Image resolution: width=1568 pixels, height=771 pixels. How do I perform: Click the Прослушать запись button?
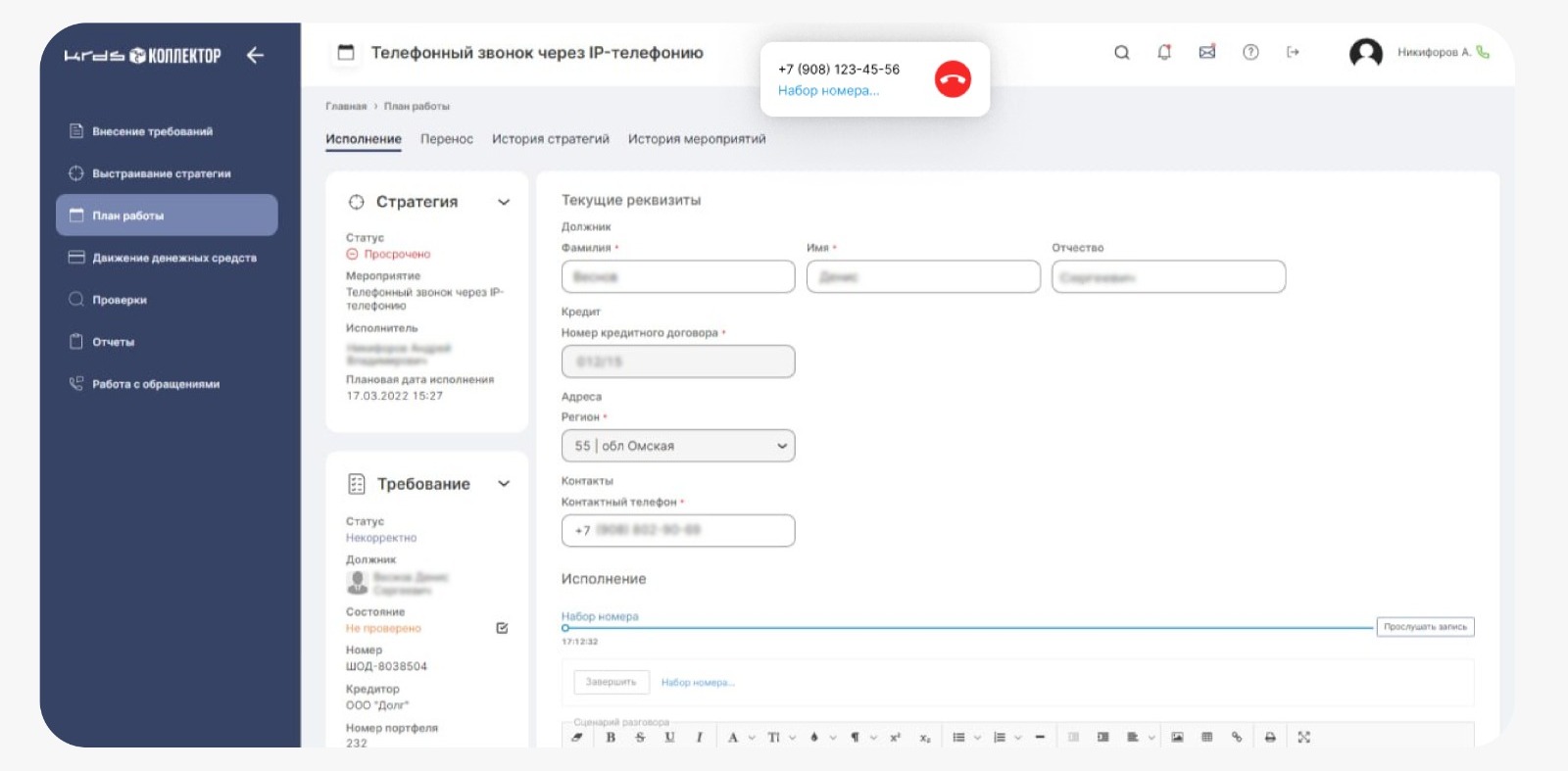[1425, 627]
